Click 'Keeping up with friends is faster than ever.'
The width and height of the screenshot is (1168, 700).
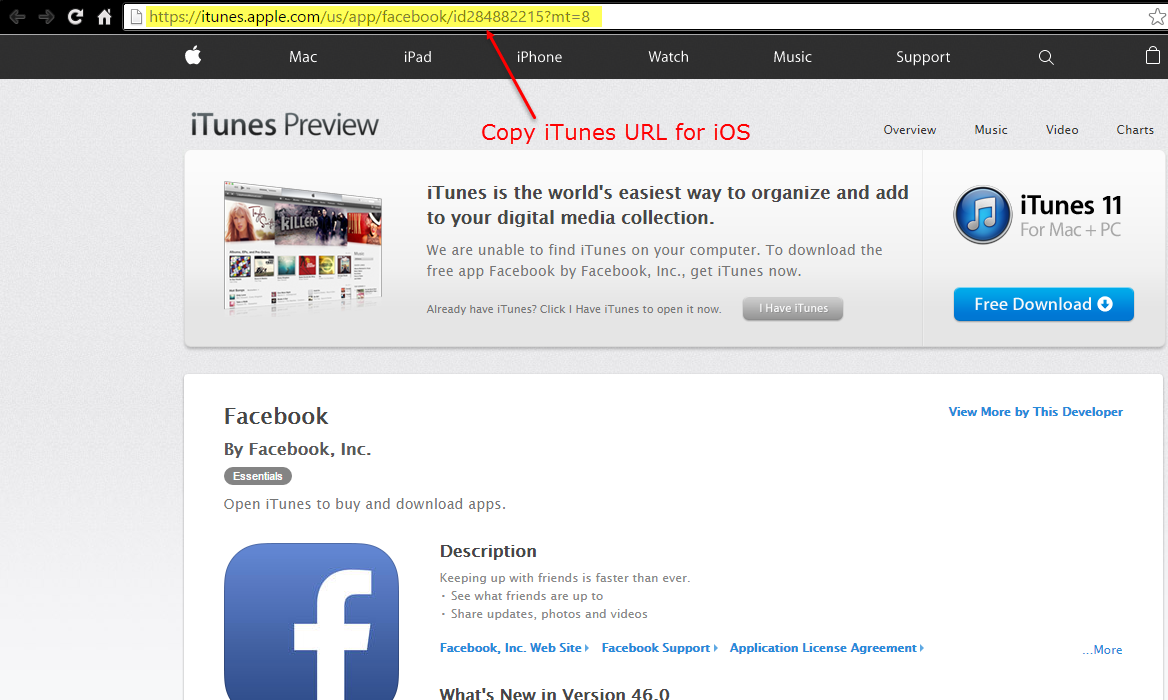565,578
